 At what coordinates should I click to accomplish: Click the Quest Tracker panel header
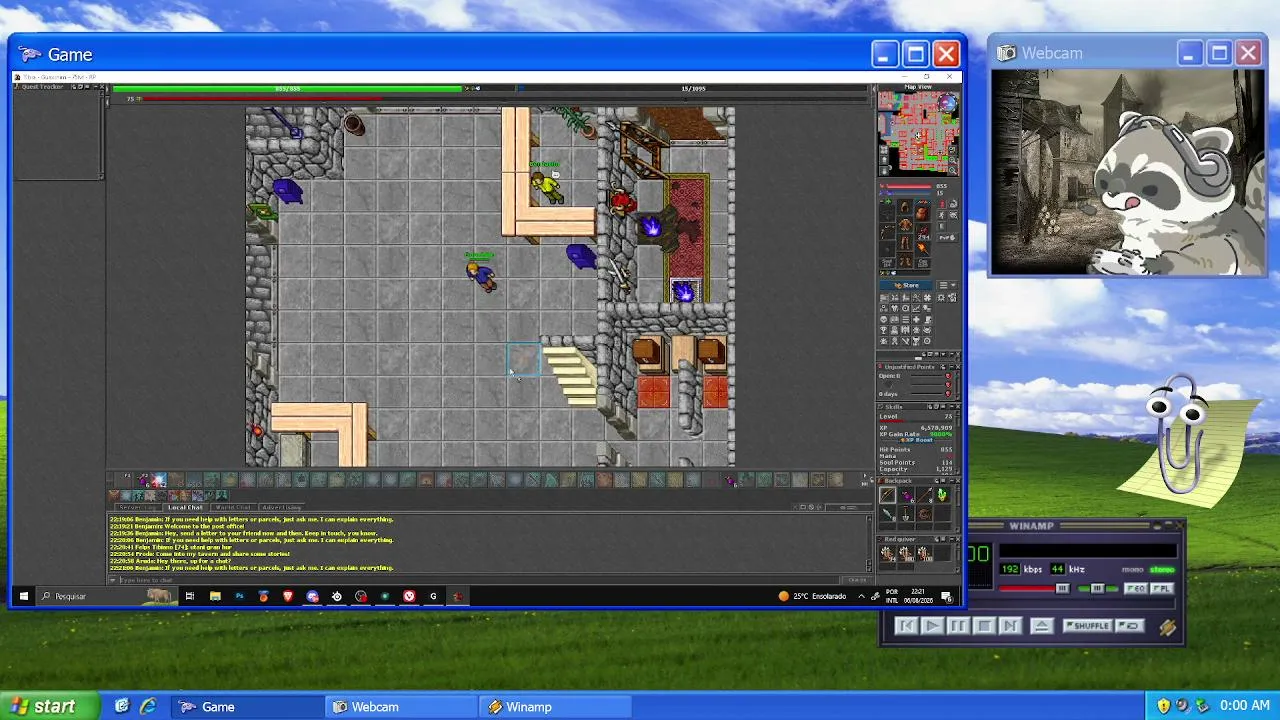click(58, 87)
